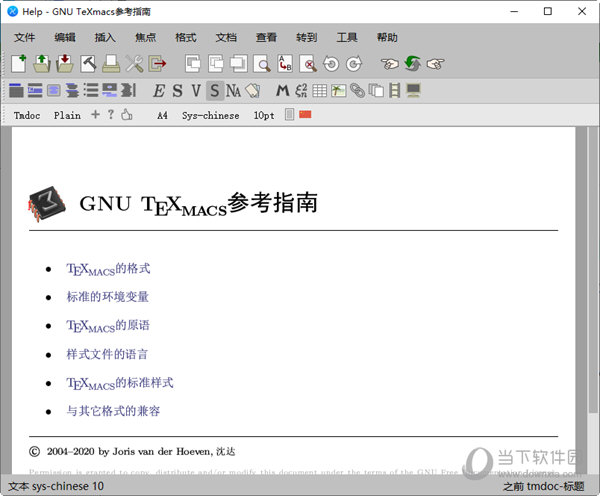Follow the 样式文件的语言 link
Screen dimensions: 600x496
point(107,354)
